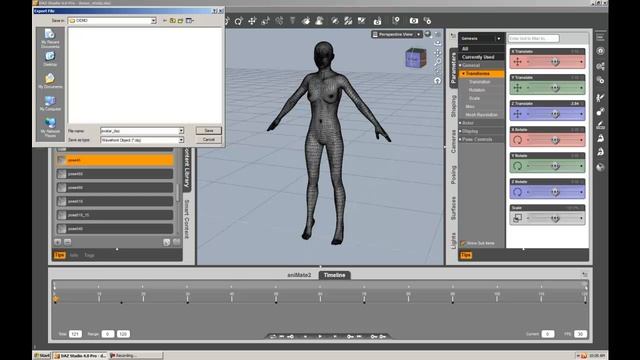
Task: Click the Scale slider handle
Action: pos(555,218)
